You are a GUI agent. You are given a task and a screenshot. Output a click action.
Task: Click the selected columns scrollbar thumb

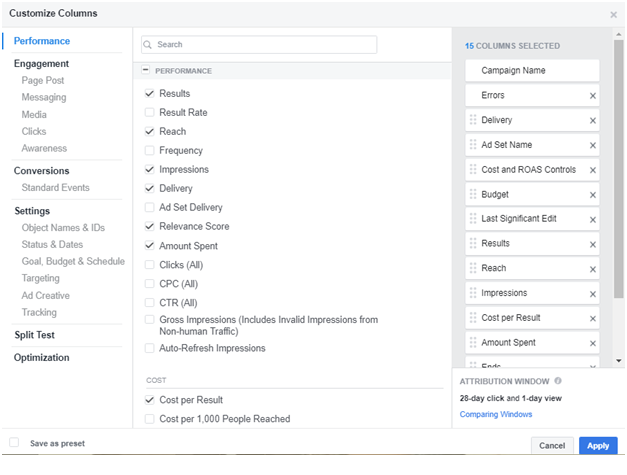619,168
